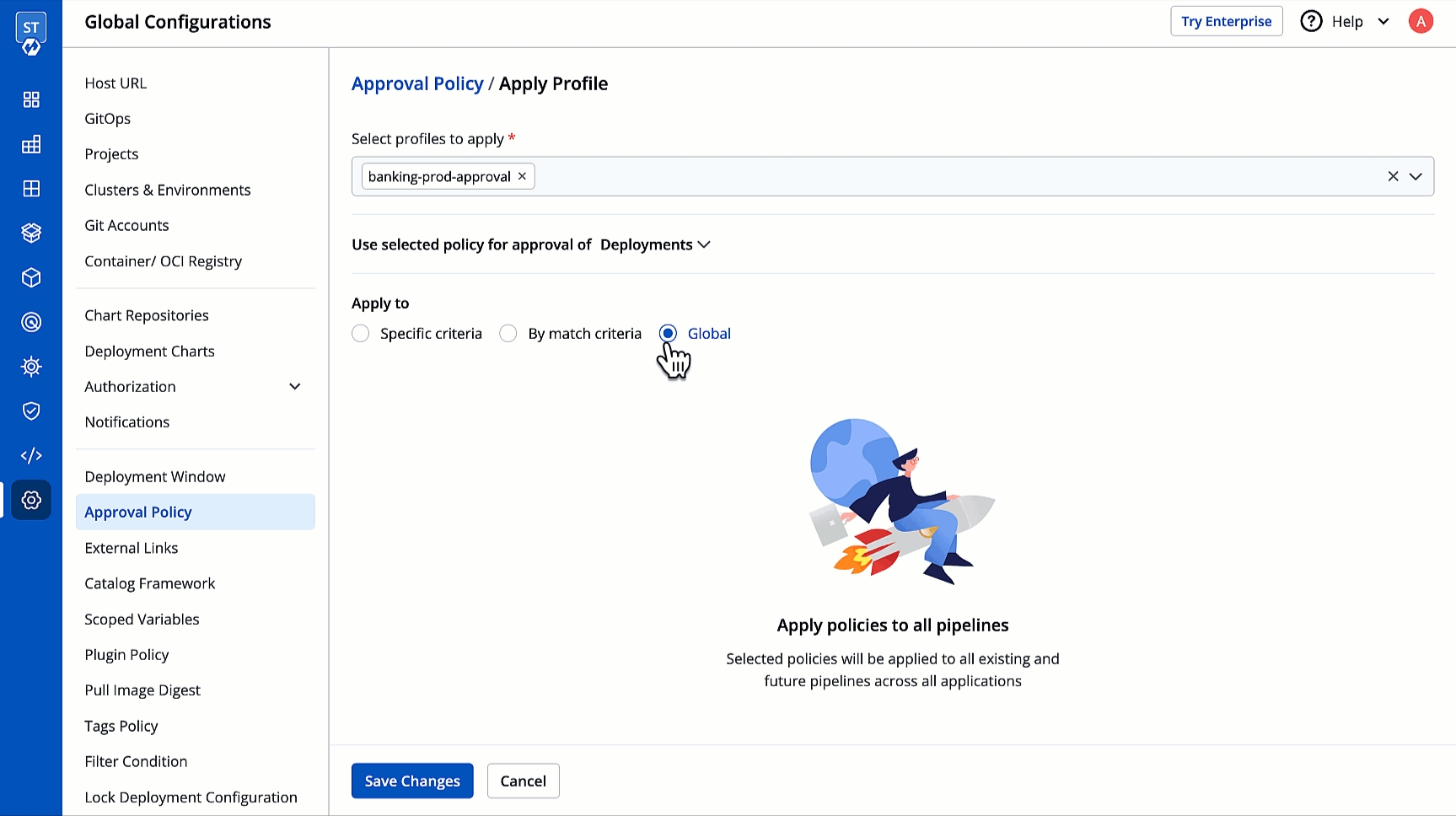Select the Specific criteria radio button
The image size is (1456, 816).
point(361,334)
